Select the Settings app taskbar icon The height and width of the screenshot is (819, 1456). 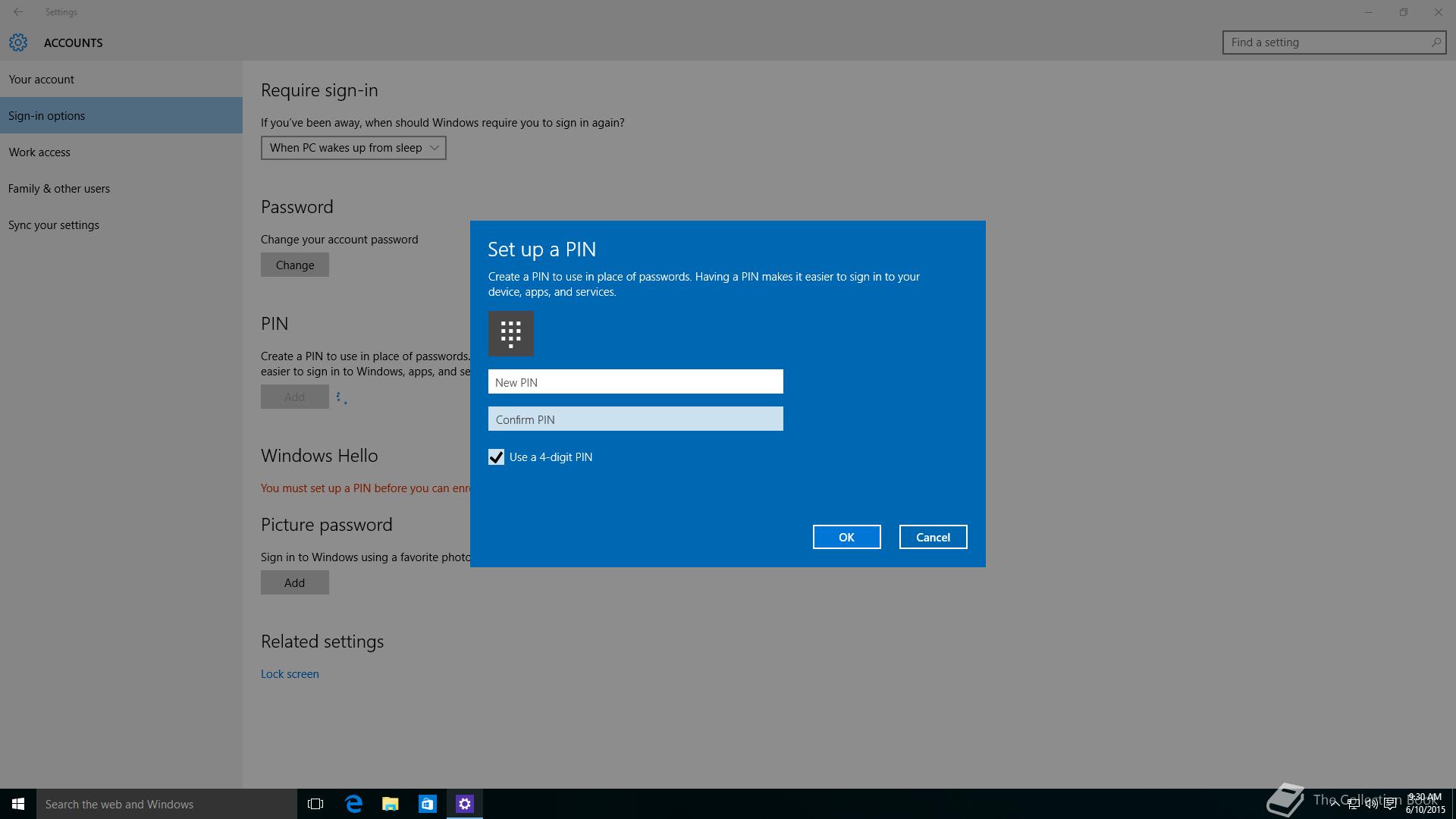click(x=465, y=804)
